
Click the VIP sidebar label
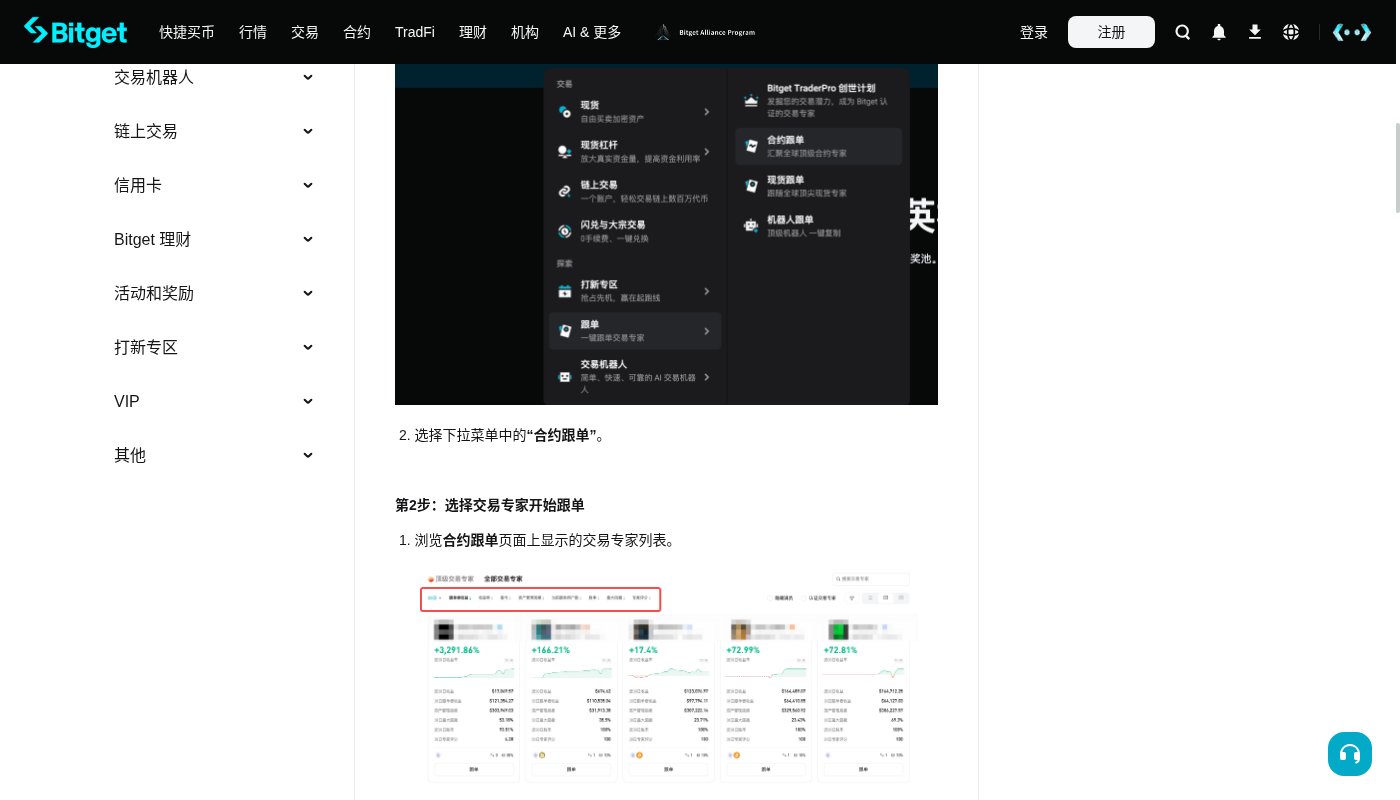point(127,401)
